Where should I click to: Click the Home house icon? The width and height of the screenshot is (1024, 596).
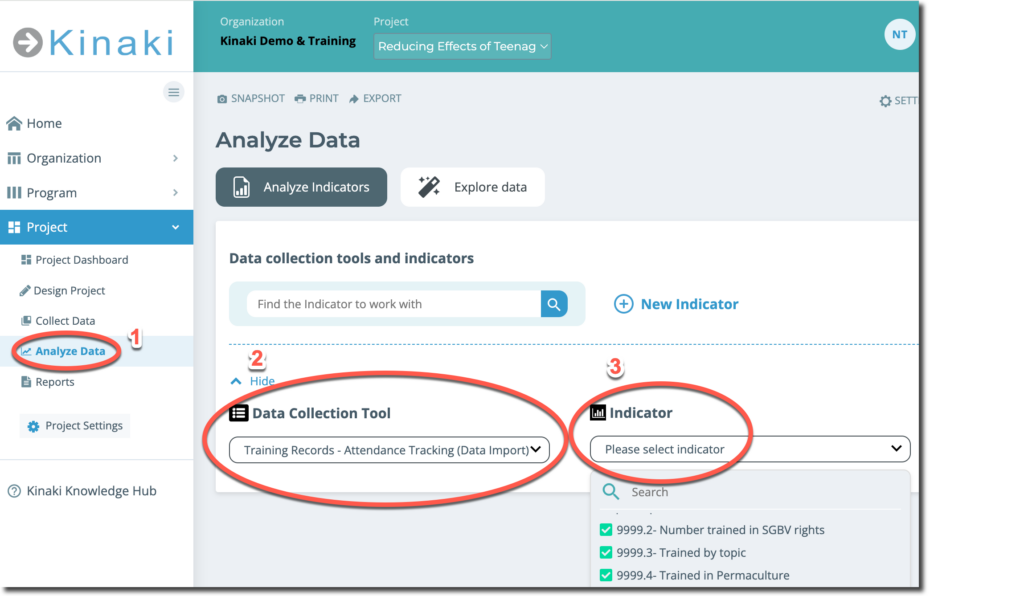[x=14, y=123]
